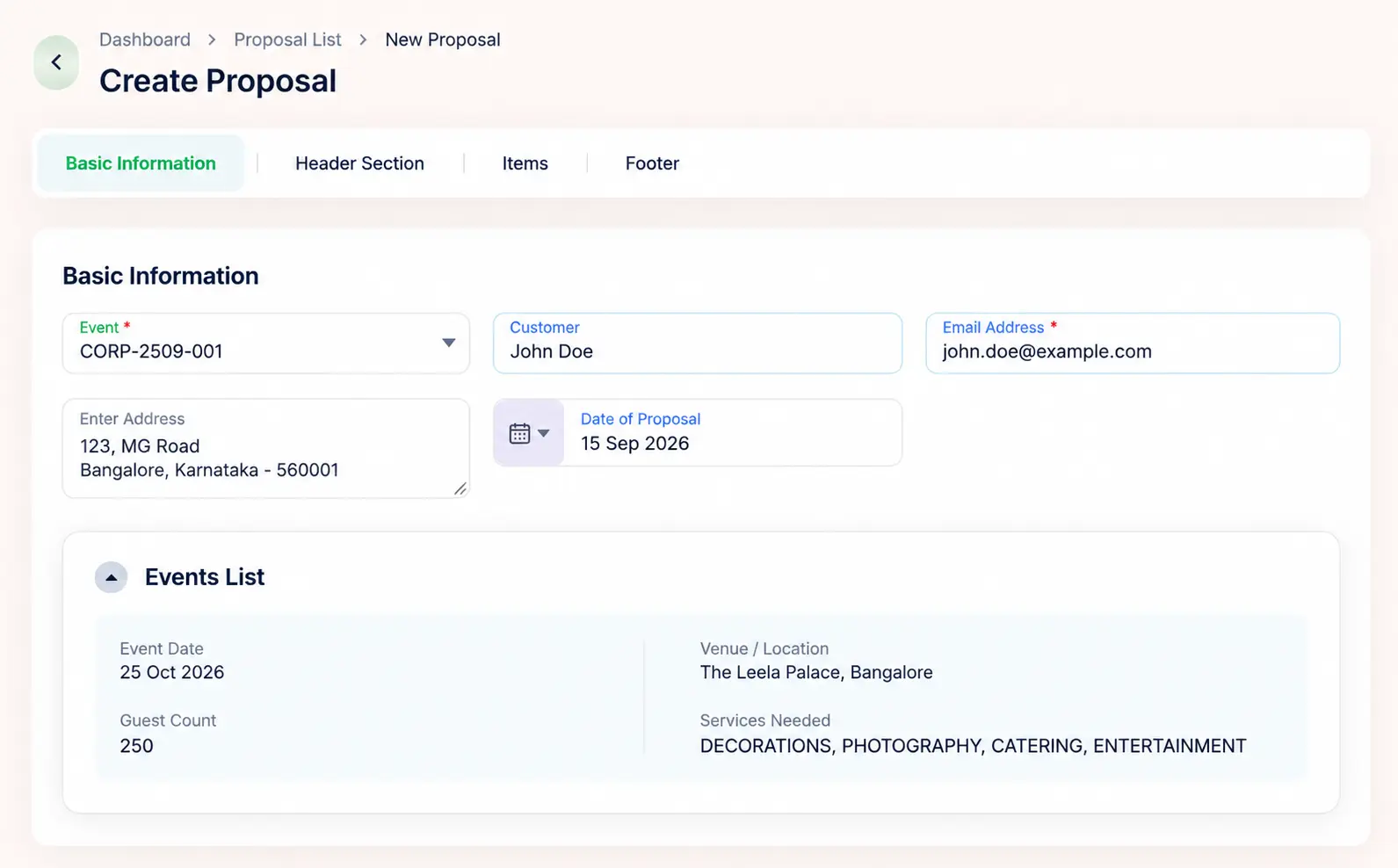This screenshot has width=1398, height=868.
Task: Open the Event dropdown arrow
Action: [x=448, y=343]
